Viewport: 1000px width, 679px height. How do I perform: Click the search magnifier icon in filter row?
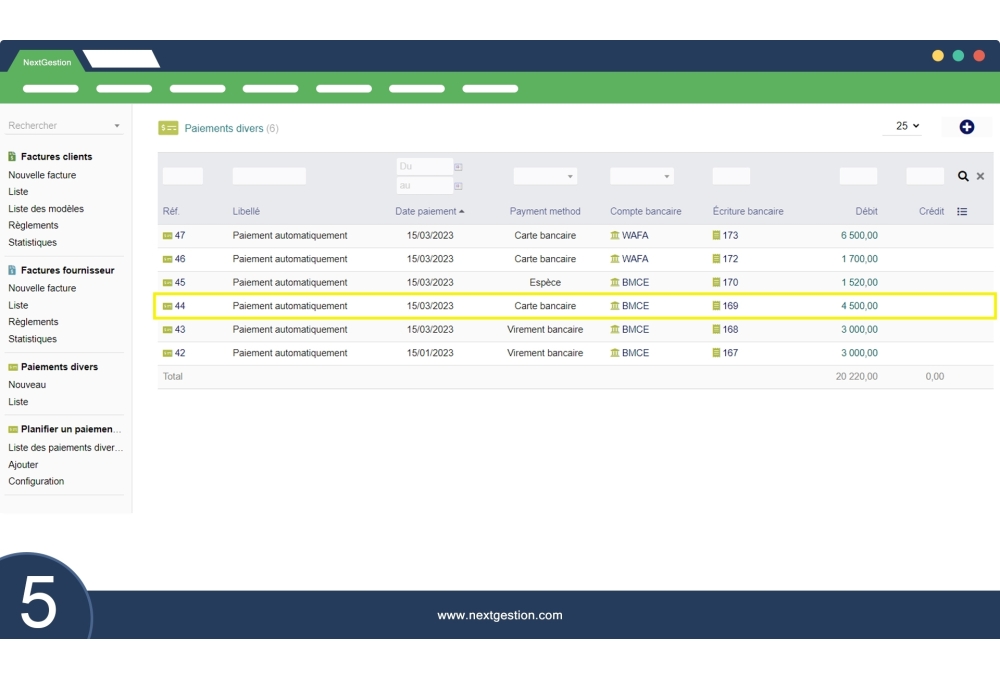click(963, 175)
